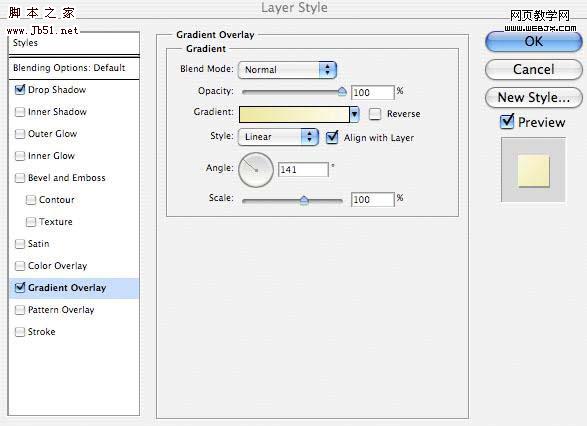Enable the Drop Shadow checkbox
The height and width of the screenshot is (426, 587).
tap(20, 90)
